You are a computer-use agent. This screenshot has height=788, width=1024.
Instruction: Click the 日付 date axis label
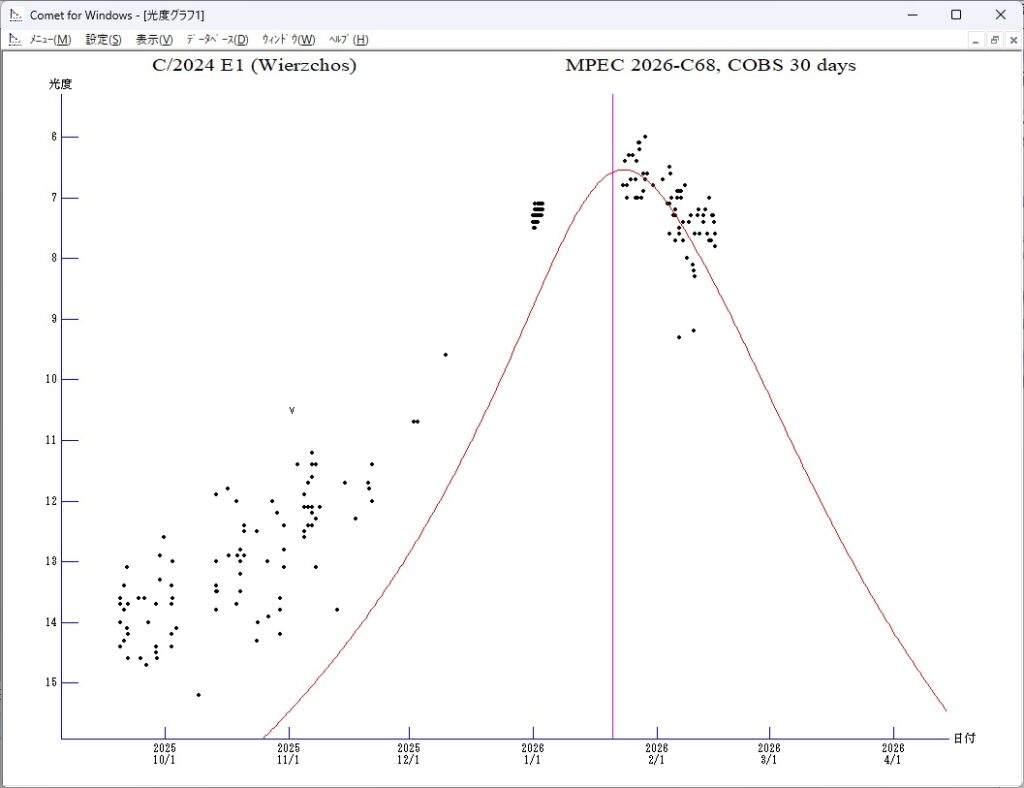click(964, 738)
